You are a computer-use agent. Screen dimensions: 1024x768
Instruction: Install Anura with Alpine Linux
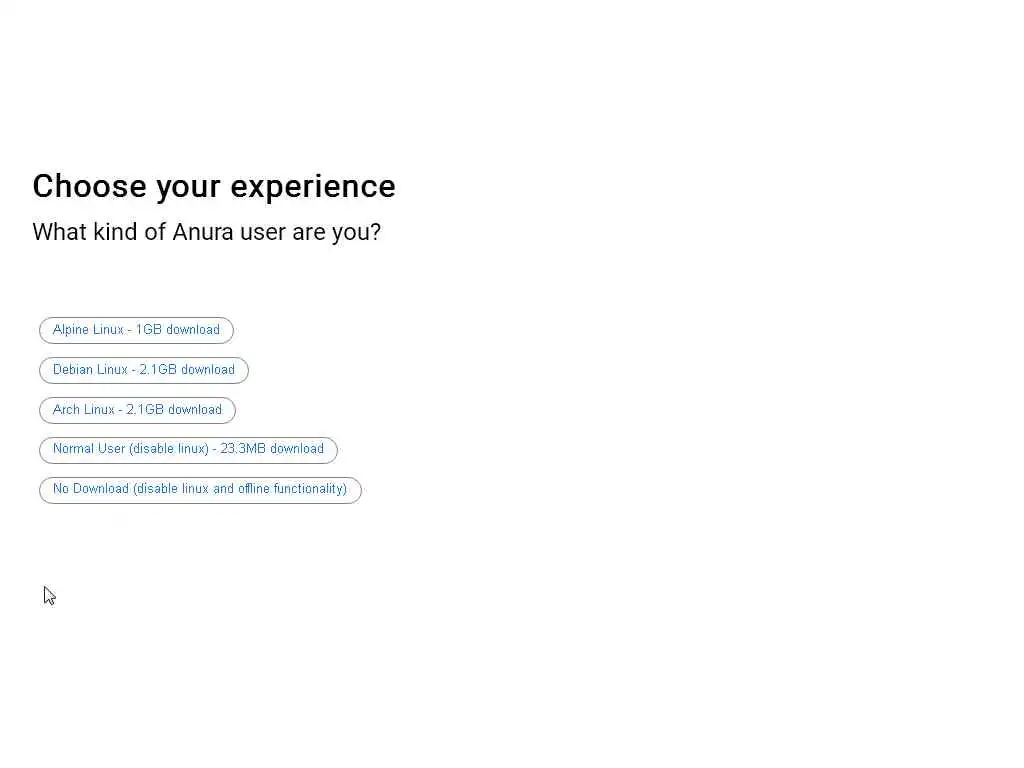pos(136,330)
